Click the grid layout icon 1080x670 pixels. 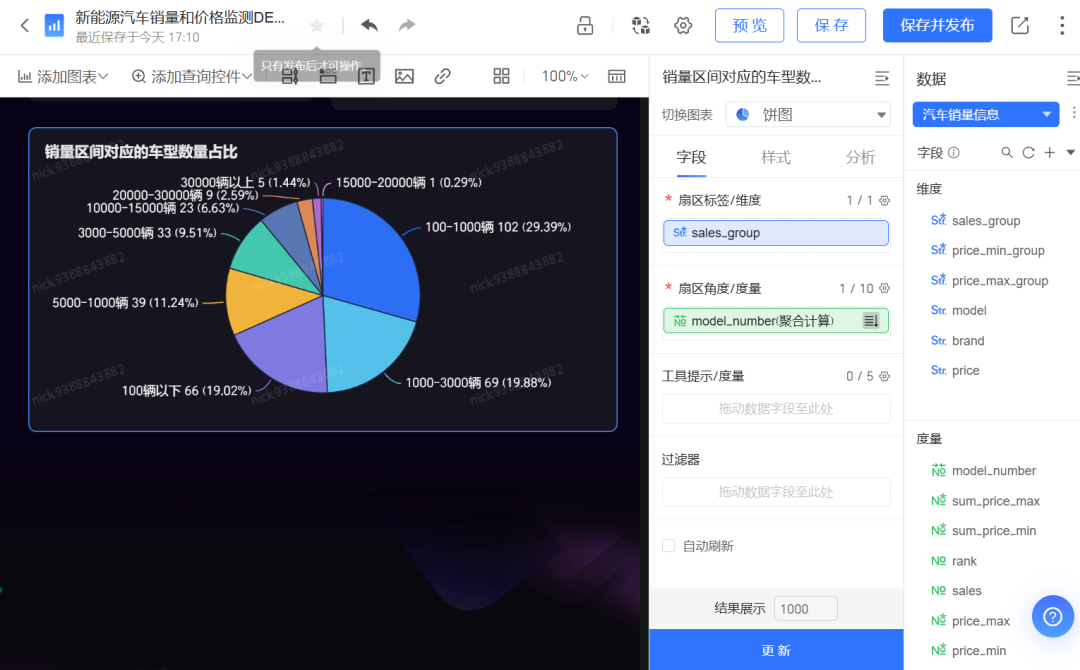(x=501, y=76)
